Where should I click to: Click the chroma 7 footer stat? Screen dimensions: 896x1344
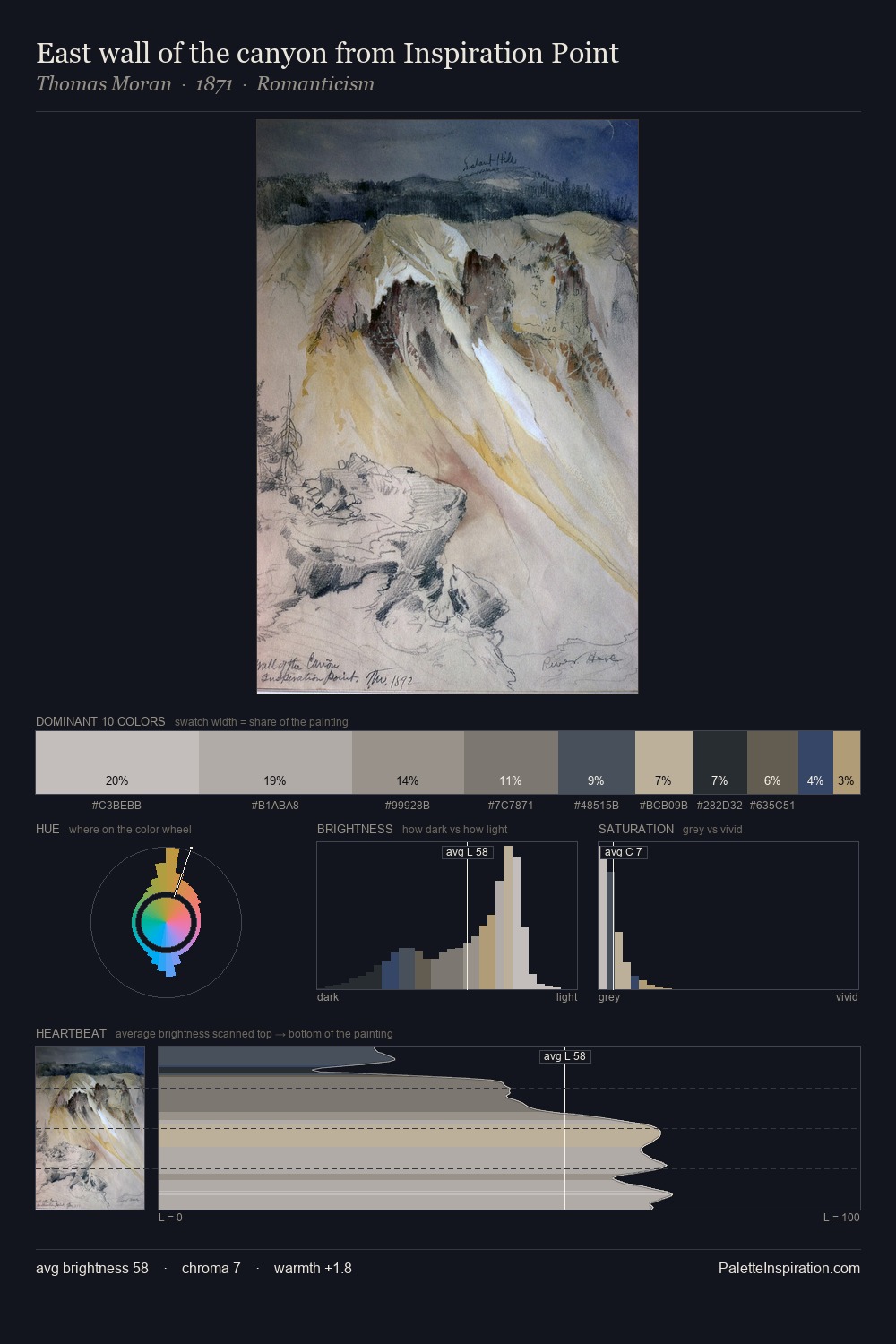point(211,1269)
